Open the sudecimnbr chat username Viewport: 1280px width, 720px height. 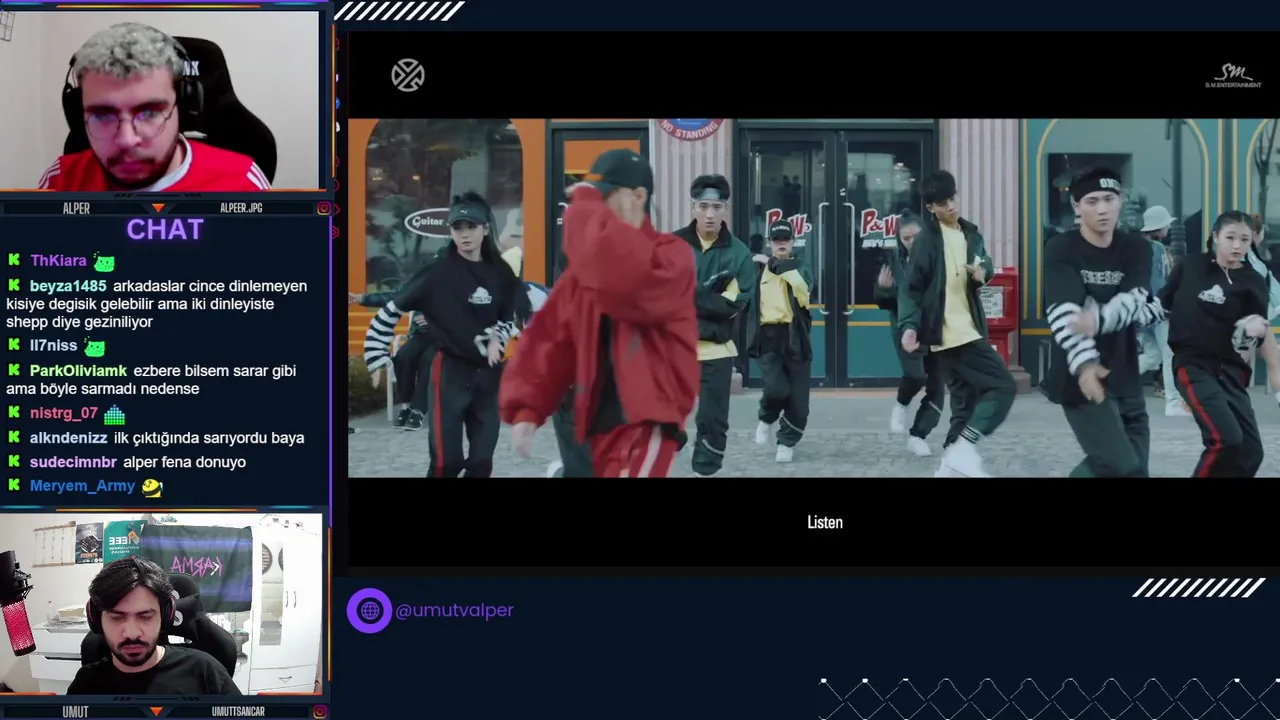coord(73,461)
